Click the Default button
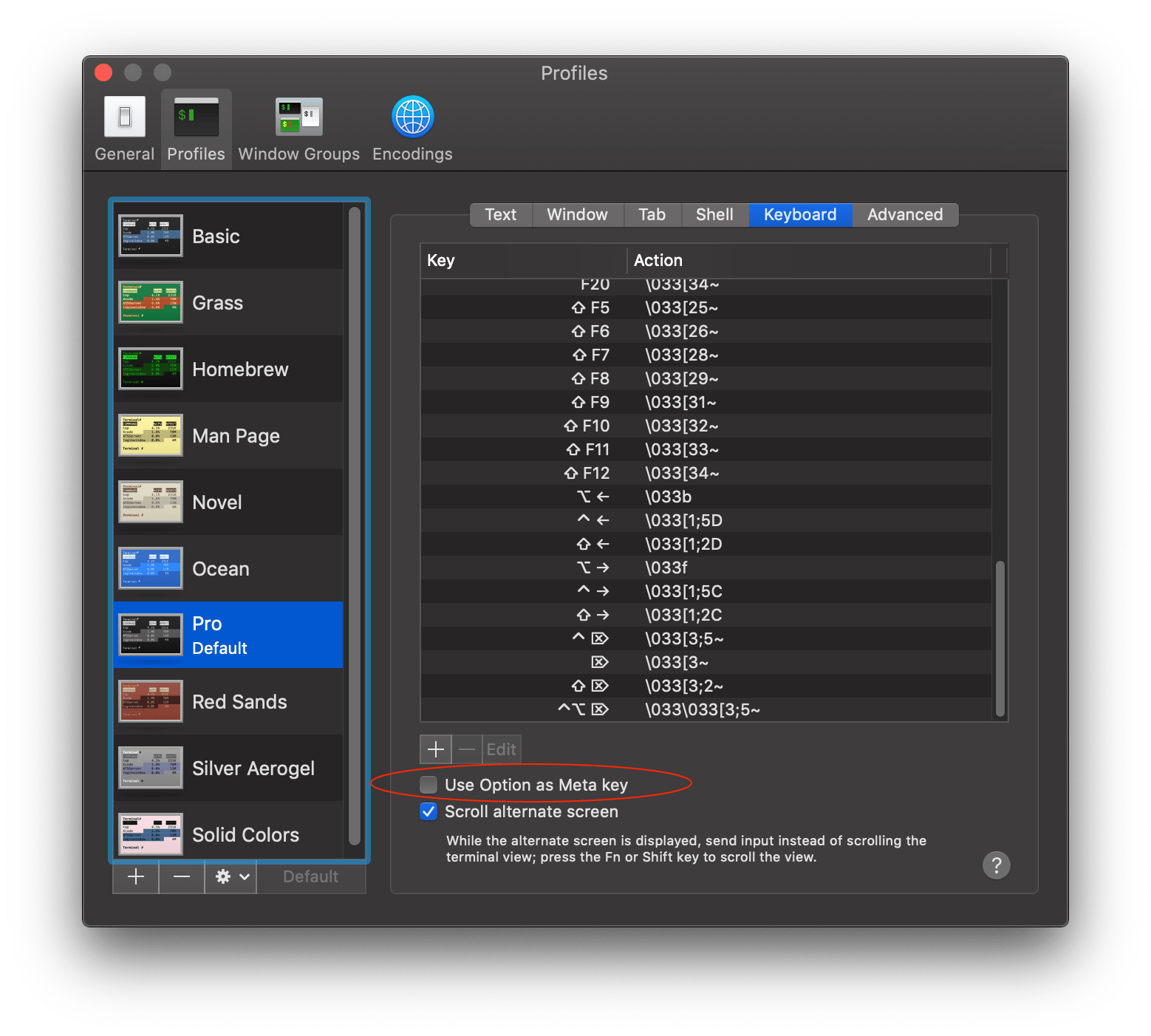The height and width of the screenshot is (1036, 1151). tap(310, 876)
